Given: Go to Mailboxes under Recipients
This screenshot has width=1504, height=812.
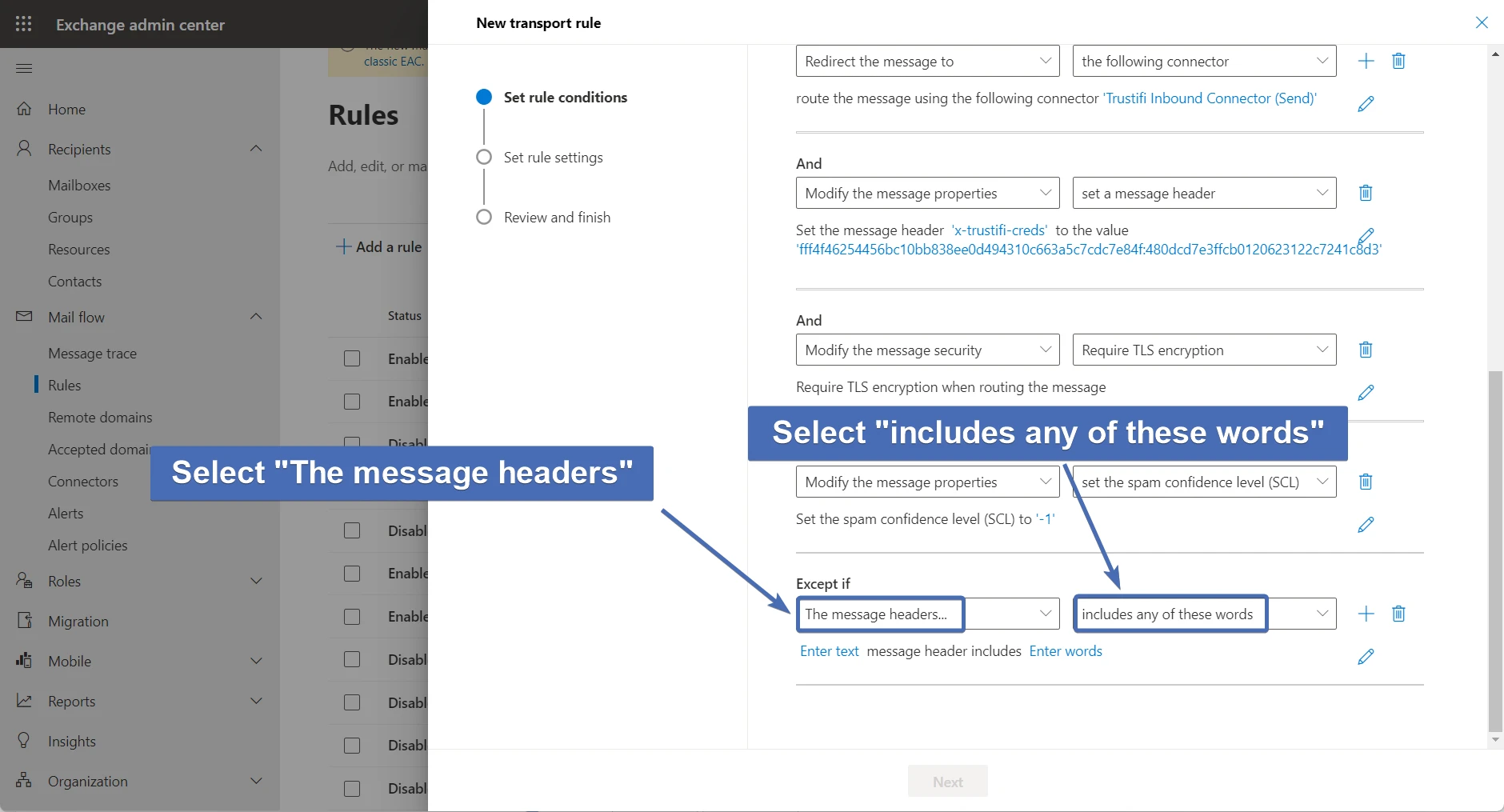Looking at the screenshot, I should (x=79, y=186).
